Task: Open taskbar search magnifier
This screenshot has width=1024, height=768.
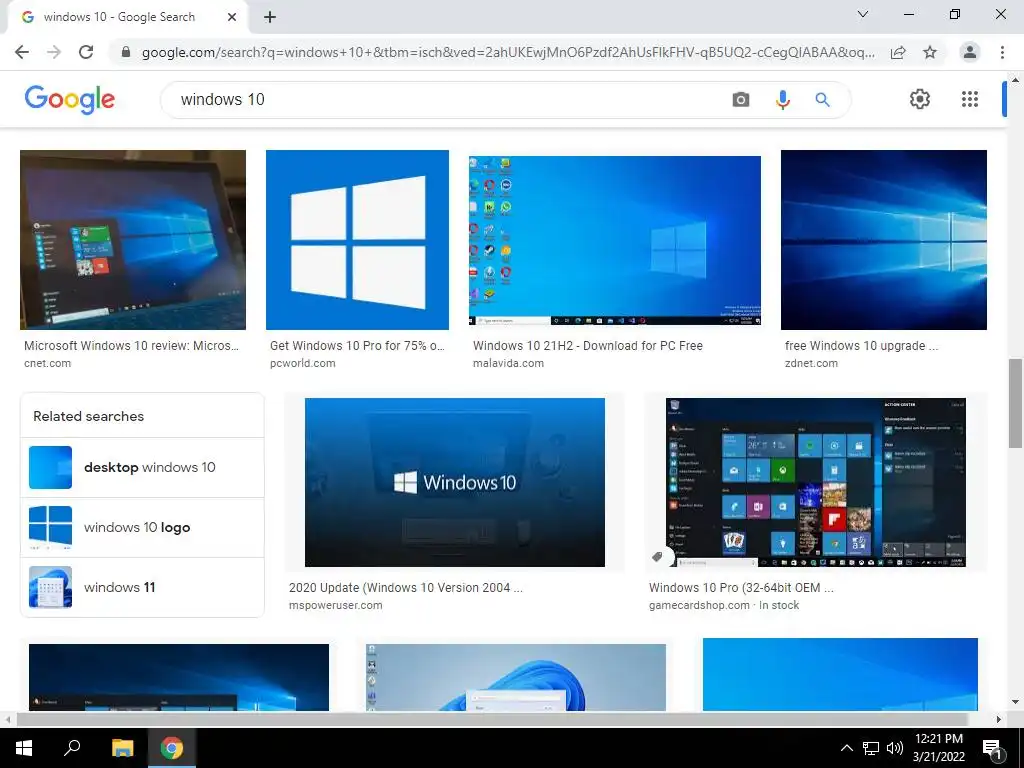Action: [72, 748]
